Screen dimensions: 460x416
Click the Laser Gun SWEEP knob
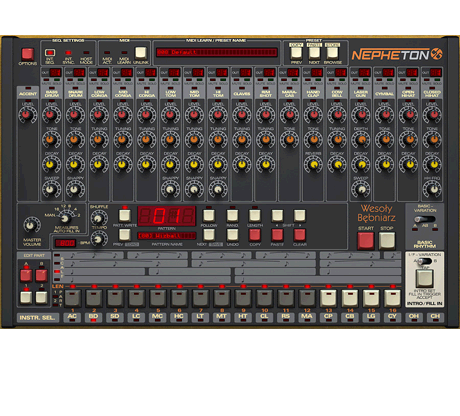point(361,189)
